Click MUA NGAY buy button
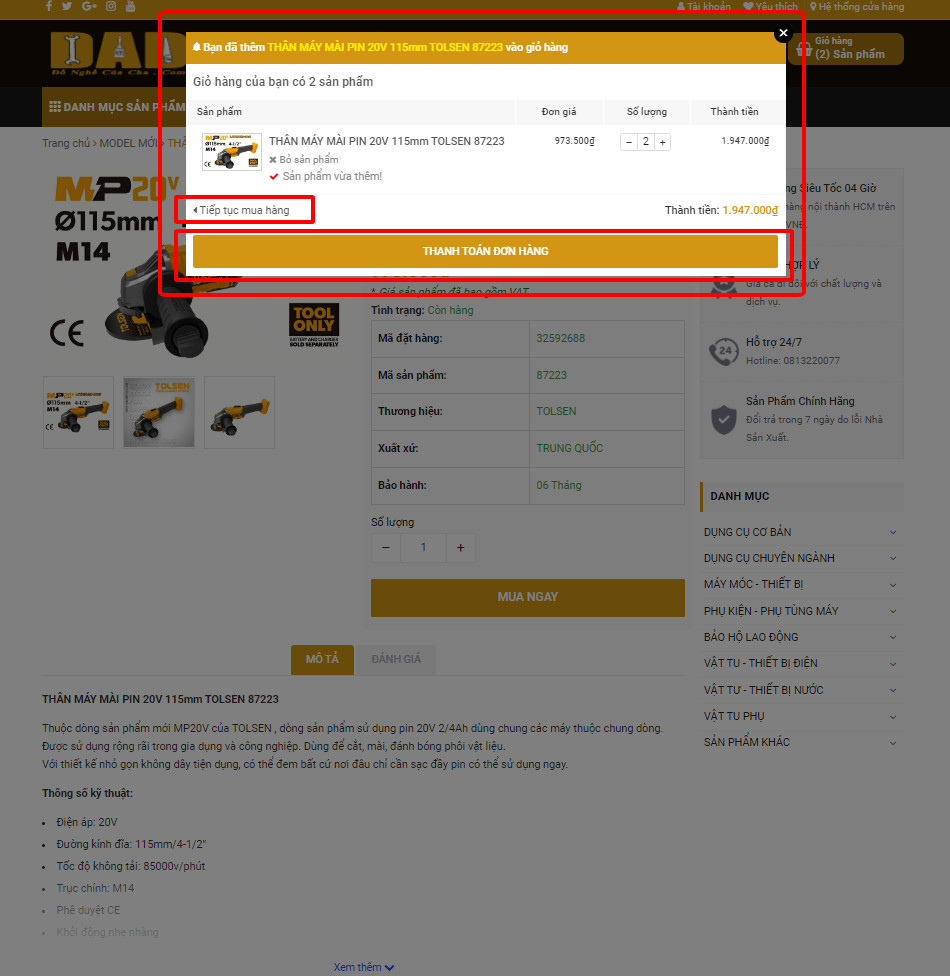Screen dimensions: 950x976 pyautogui.click(x=528, y=598)
